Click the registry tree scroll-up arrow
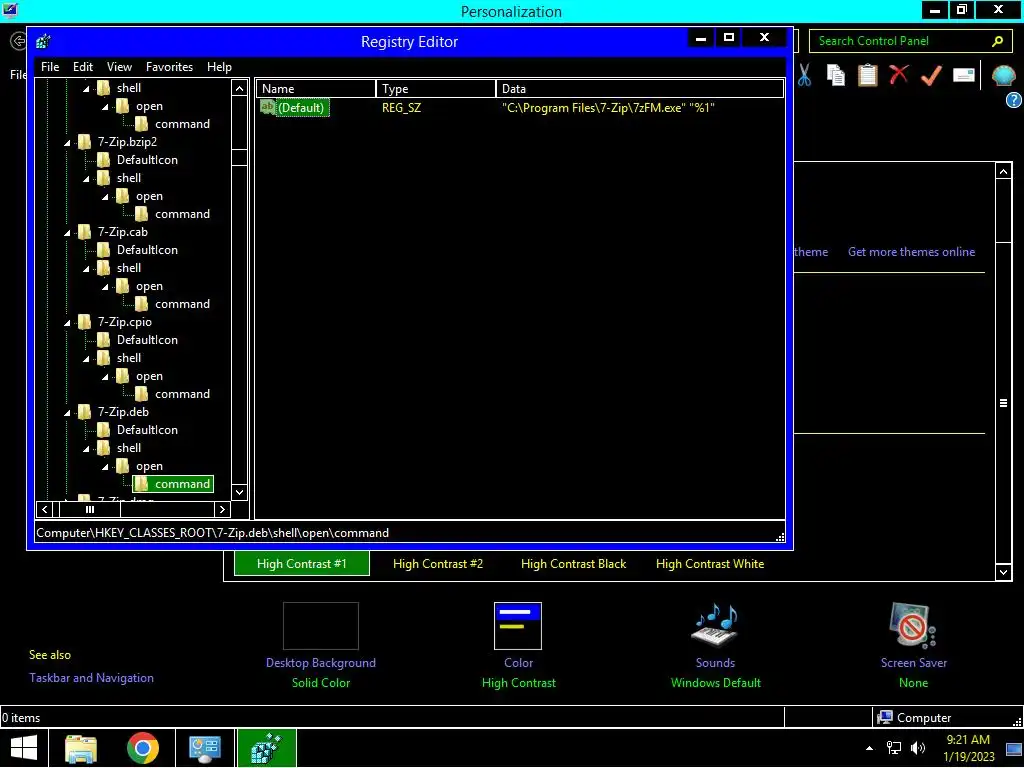 pyautogui.click(x=240, y=88)
